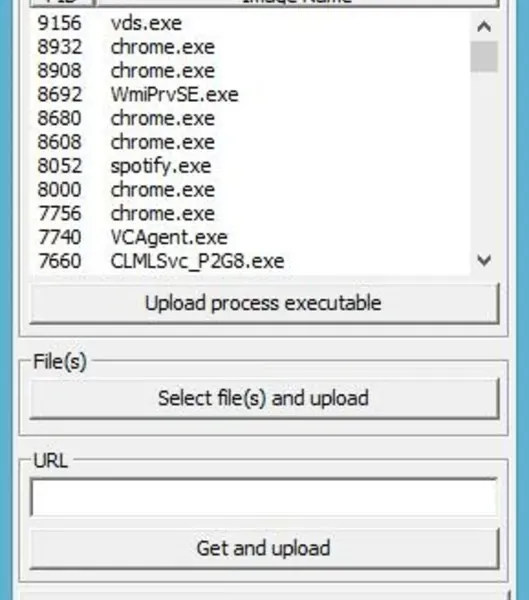Click the scroll down arrow in process list
This screenshot has height=600, width=529.
[x=484, y=261]
